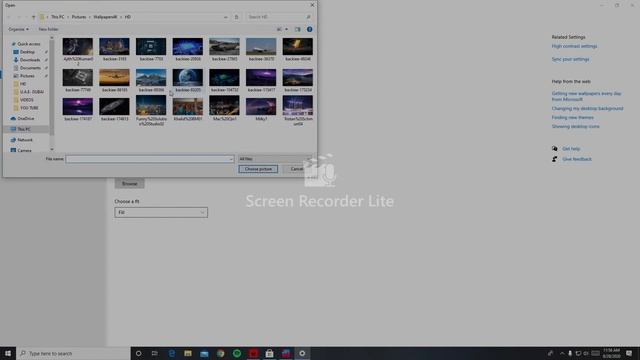Image resolution: width=640 pixels, height=360 pixels.
Task: Open Microsoft Store bag icon on taskbar
Action: 269,353
